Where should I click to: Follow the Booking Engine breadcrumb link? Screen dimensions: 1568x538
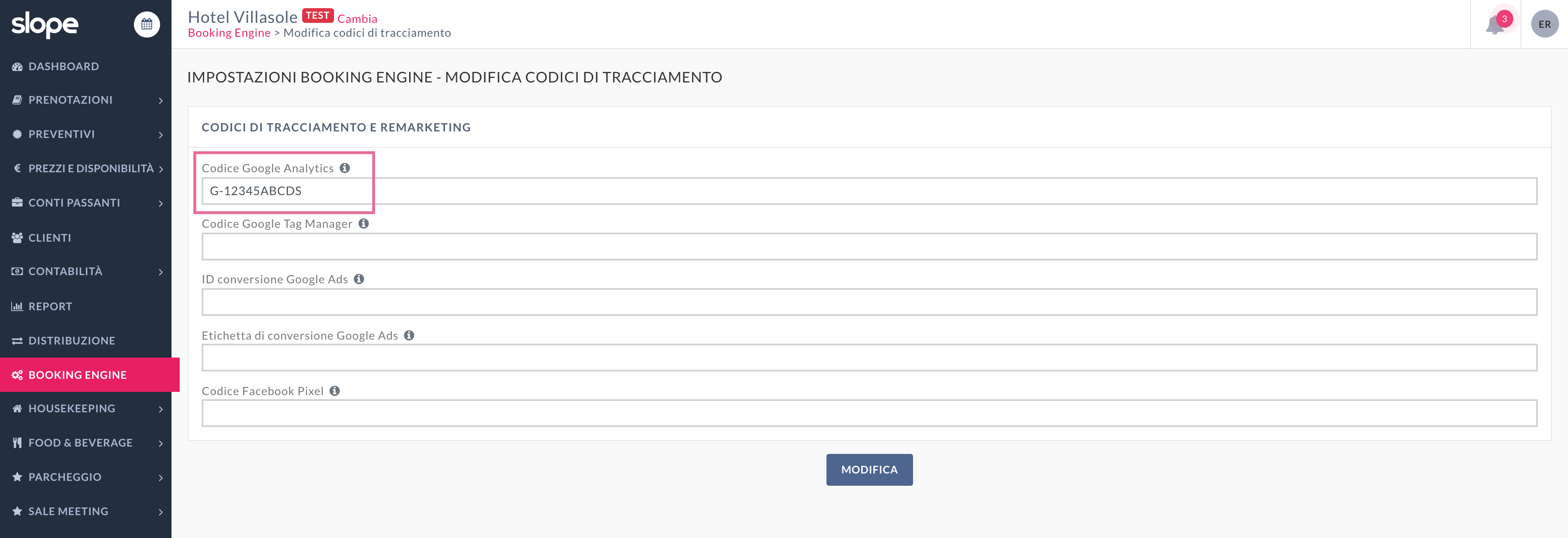coord(229,33)
